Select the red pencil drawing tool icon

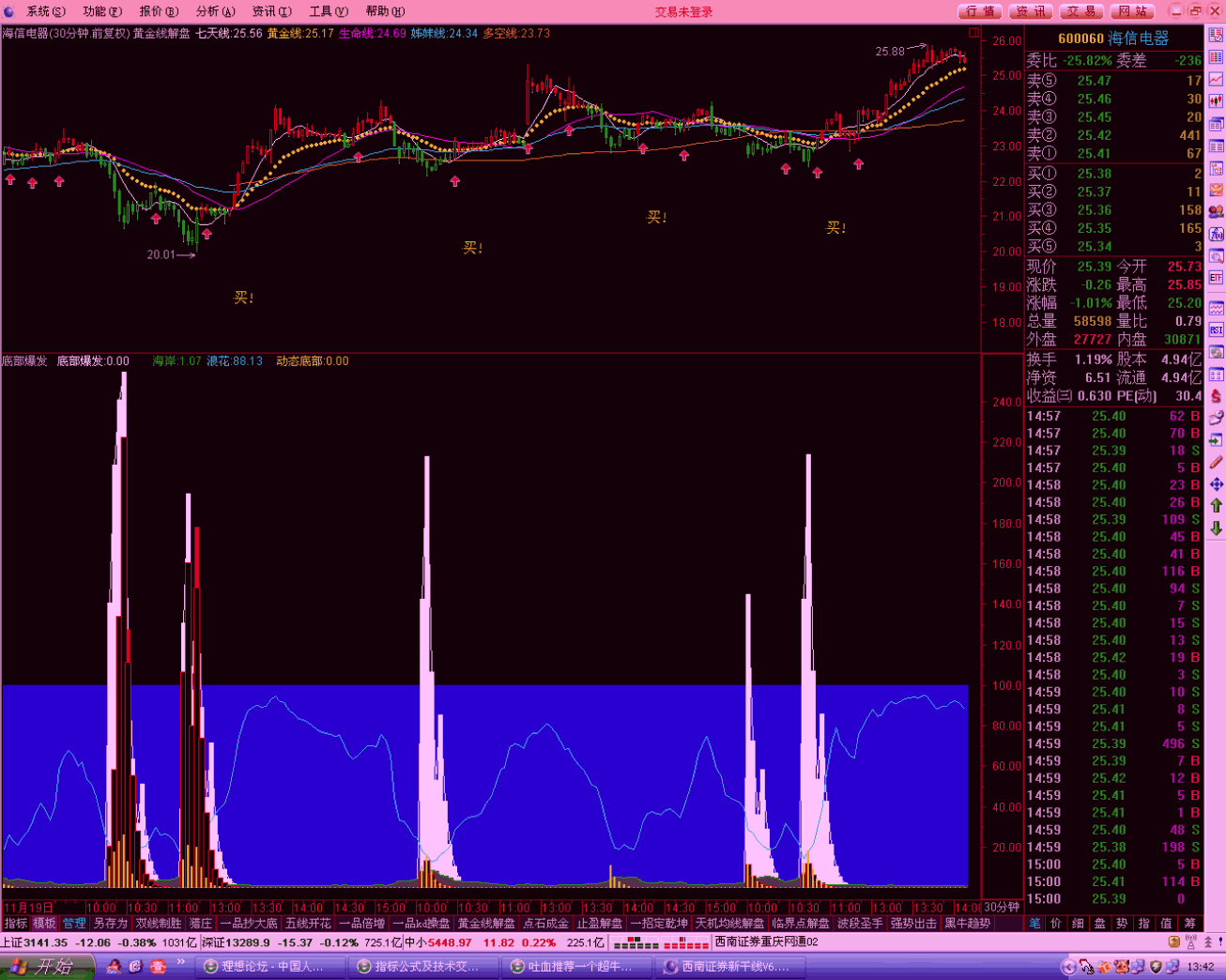(1216, 462)
